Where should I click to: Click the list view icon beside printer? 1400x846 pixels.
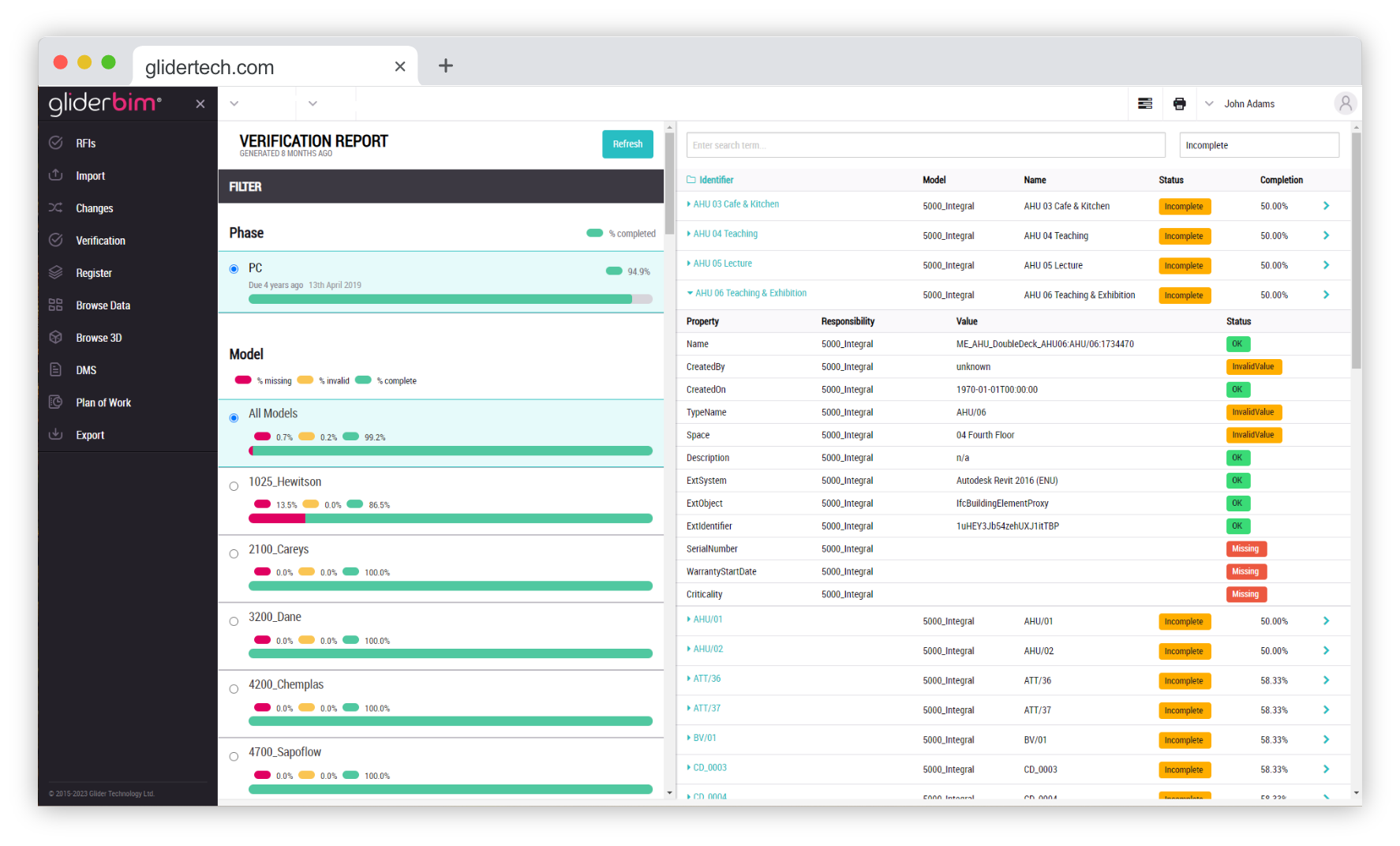pos(1145,104)
